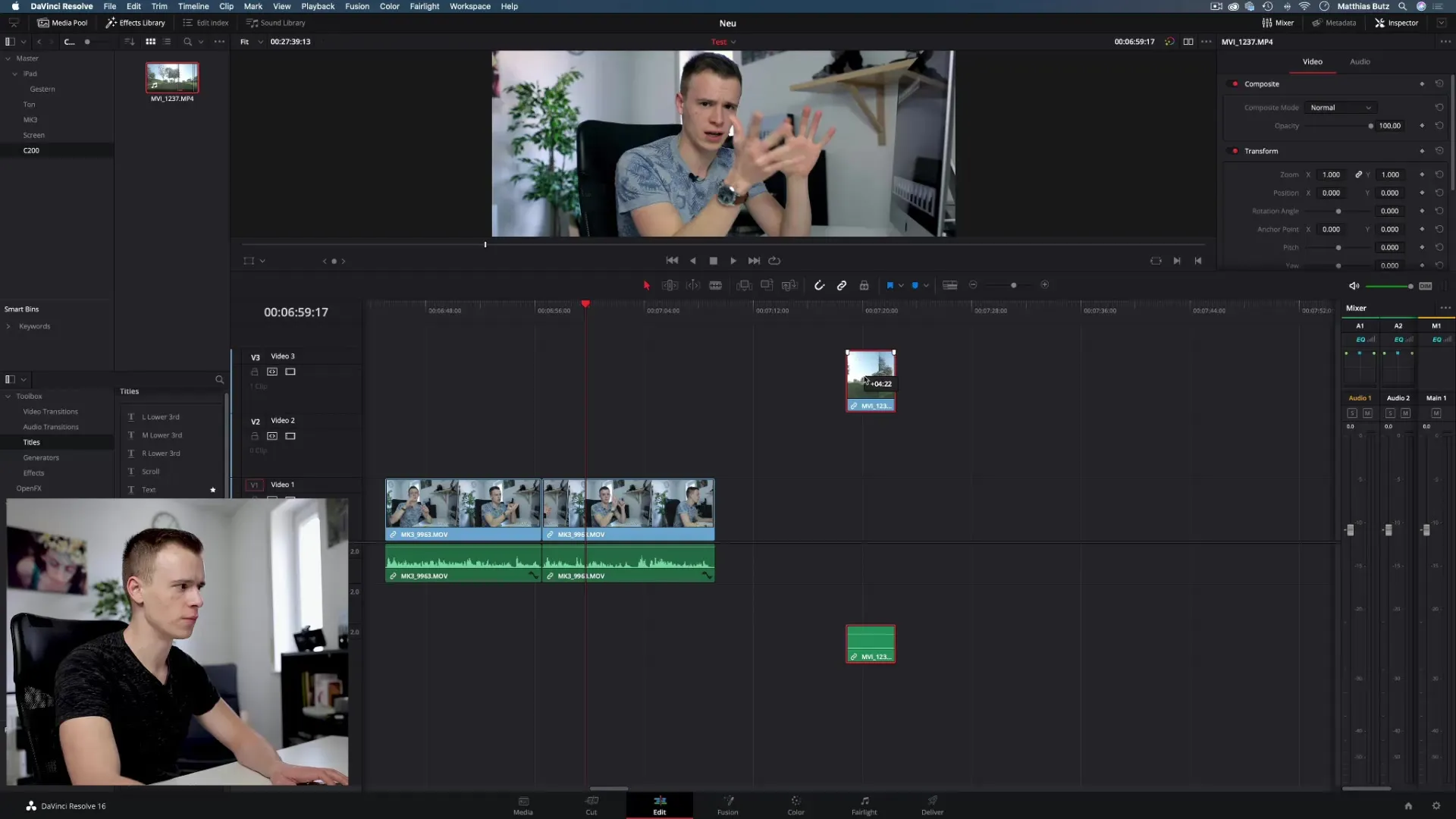
Task: Switch to the Cut page
Action: (591, 805)
